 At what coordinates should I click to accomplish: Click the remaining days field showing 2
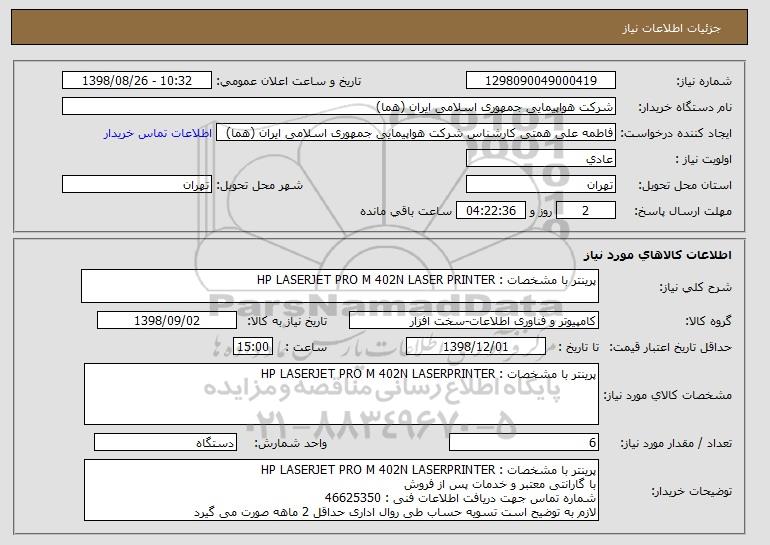click(585, 211)
